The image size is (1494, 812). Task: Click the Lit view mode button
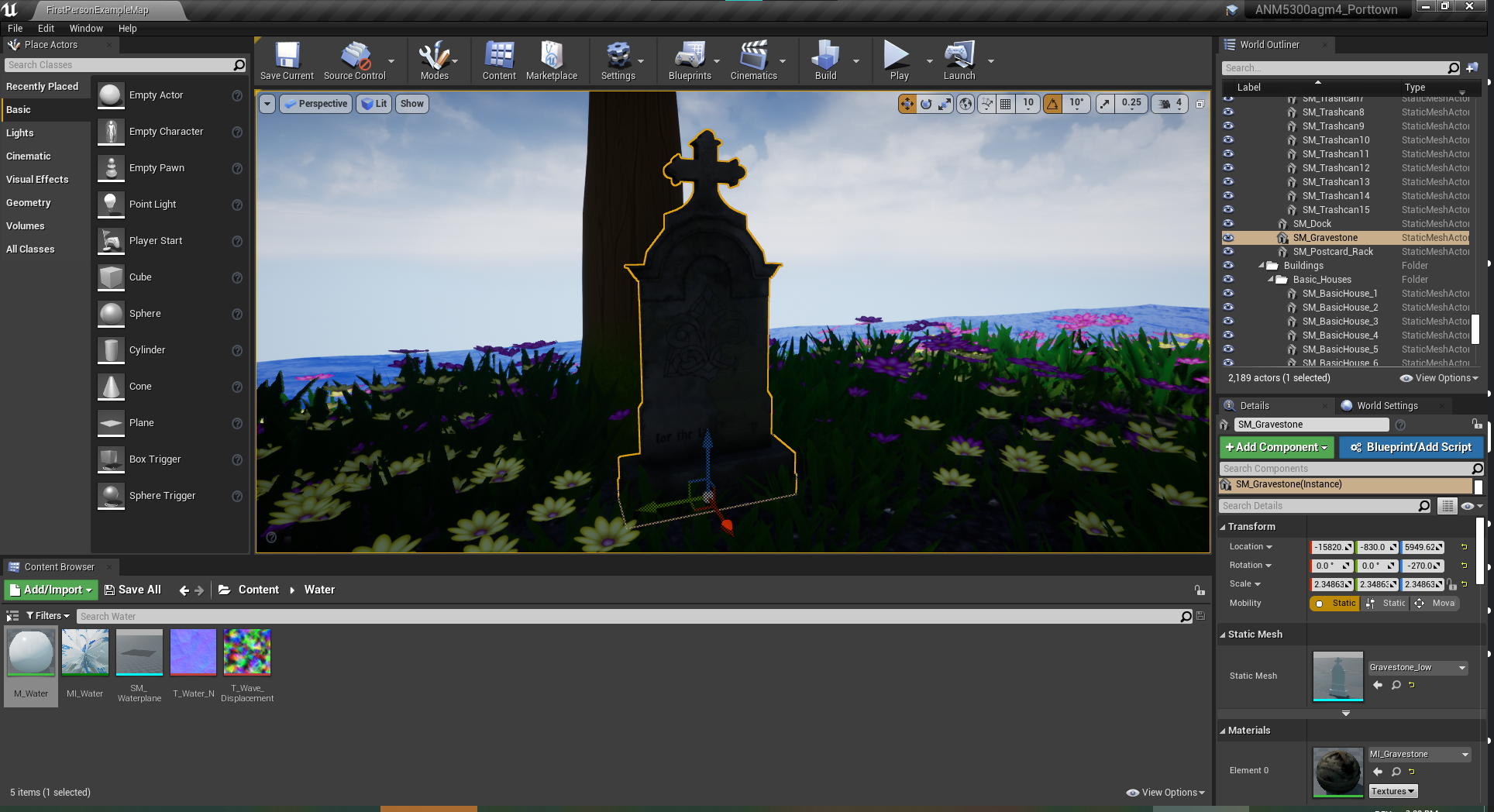coord(374,104)
